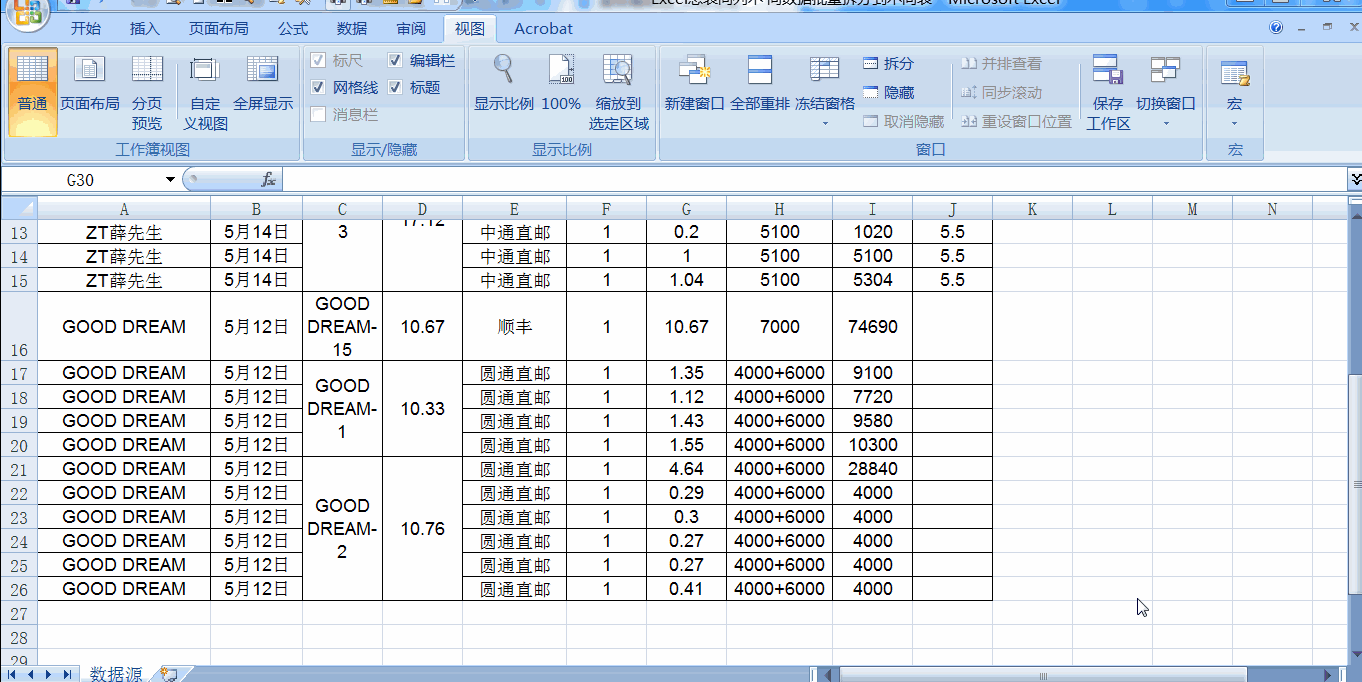Open the Acrobat ribbon tab
Image resolution: width=1362 pixels, height=682 pixels.
[x=542, y=29]
